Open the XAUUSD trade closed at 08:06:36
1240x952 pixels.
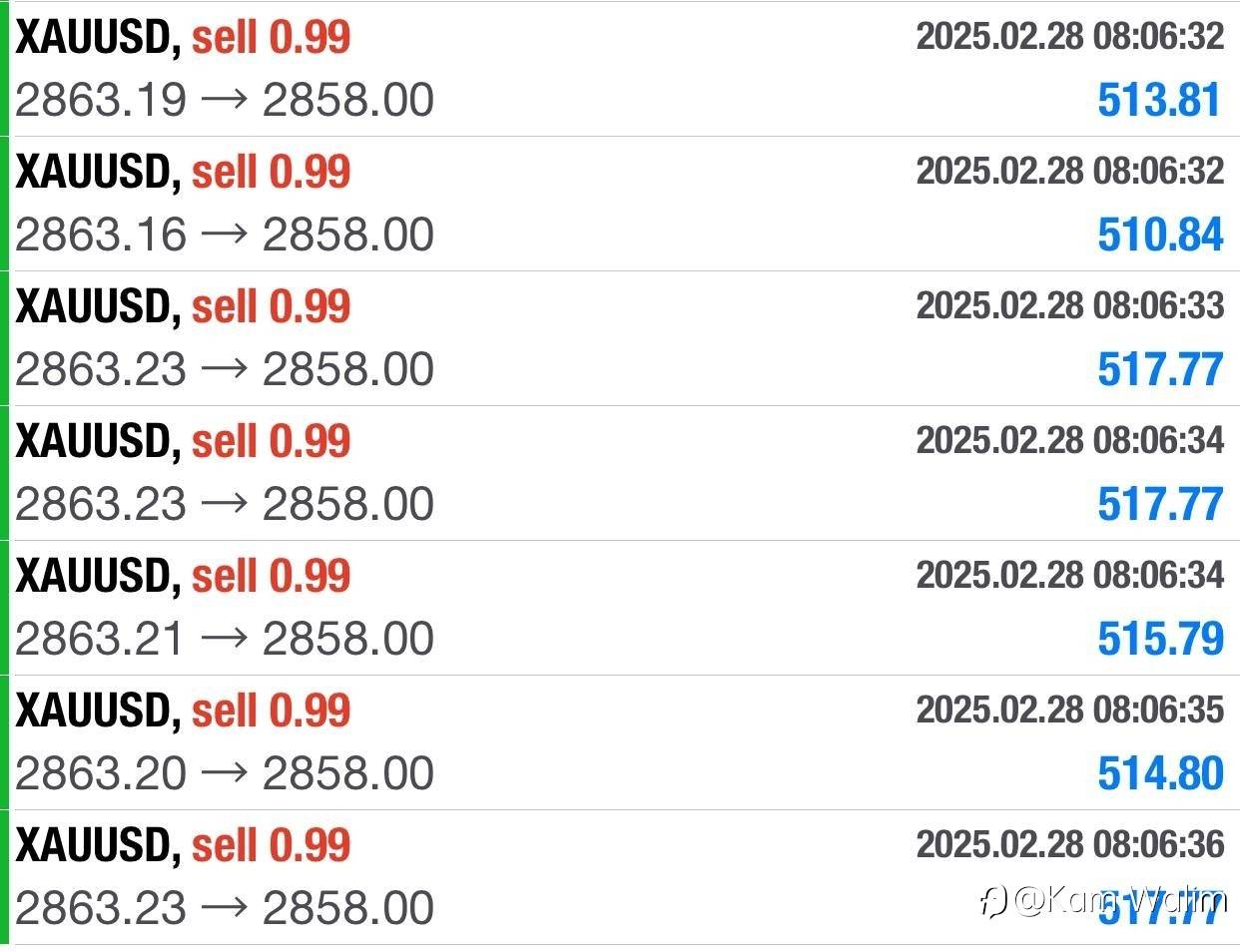pos(97,845)
